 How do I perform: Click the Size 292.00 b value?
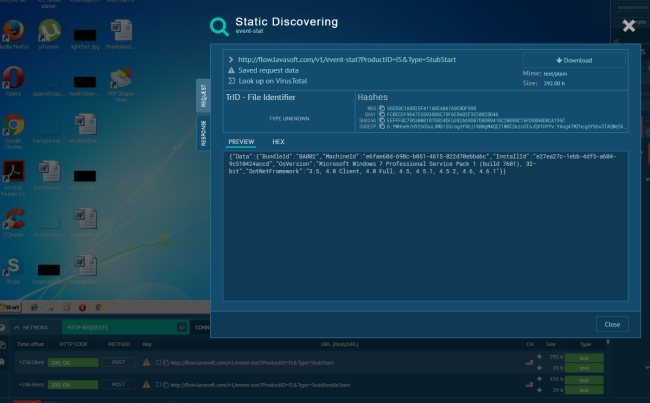[554, 83]
